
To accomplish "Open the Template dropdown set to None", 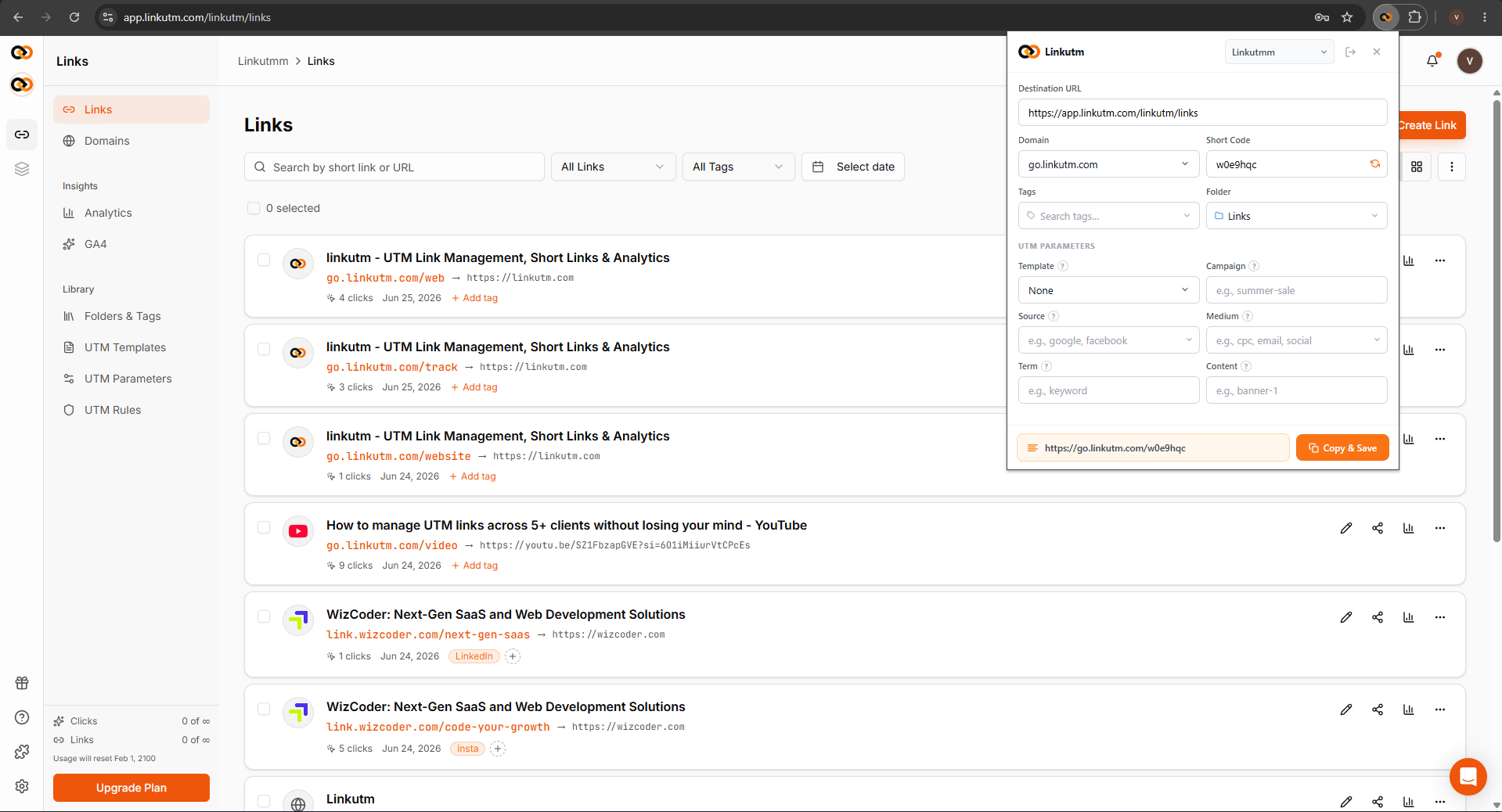I will 1108,290.
